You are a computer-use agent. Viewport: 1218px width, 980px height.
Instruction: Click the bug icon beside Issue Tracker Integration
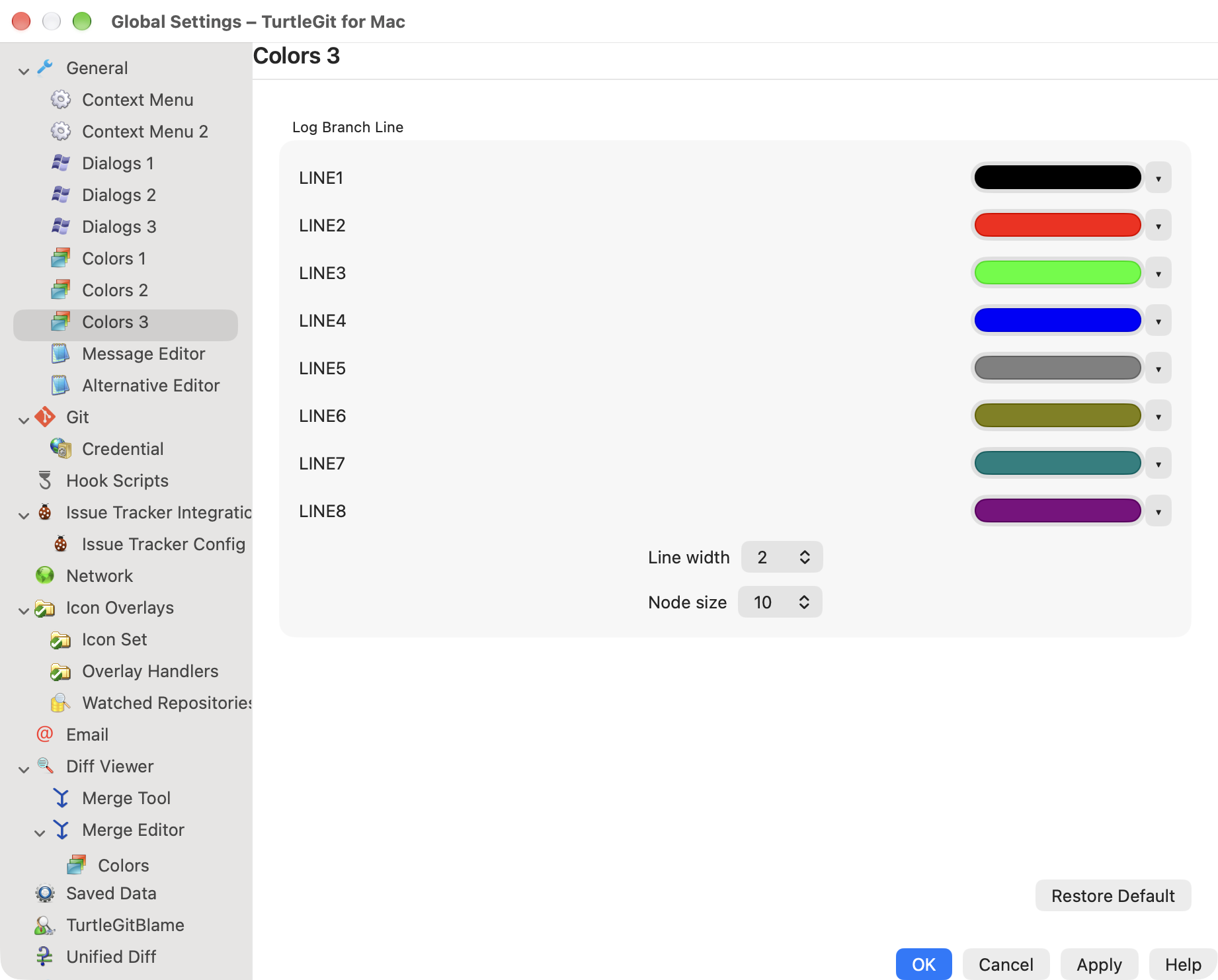click(x=45, y=512)
